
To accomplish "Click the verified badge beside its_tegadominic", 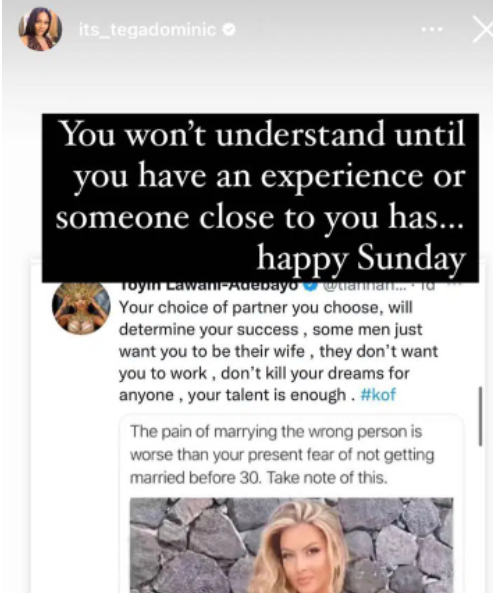I will [x=229, y=29].
